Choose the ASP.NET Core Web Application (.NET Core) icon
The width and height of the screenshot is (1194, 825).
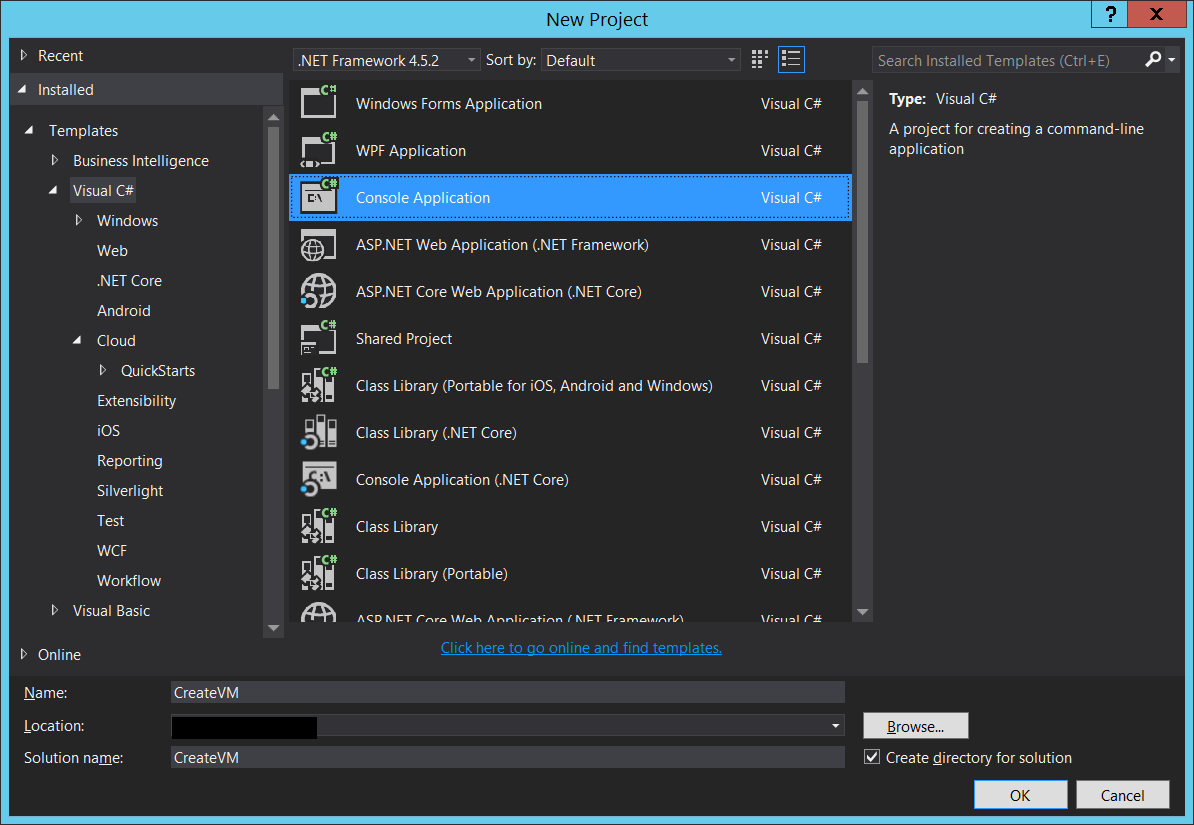(318, 292)
